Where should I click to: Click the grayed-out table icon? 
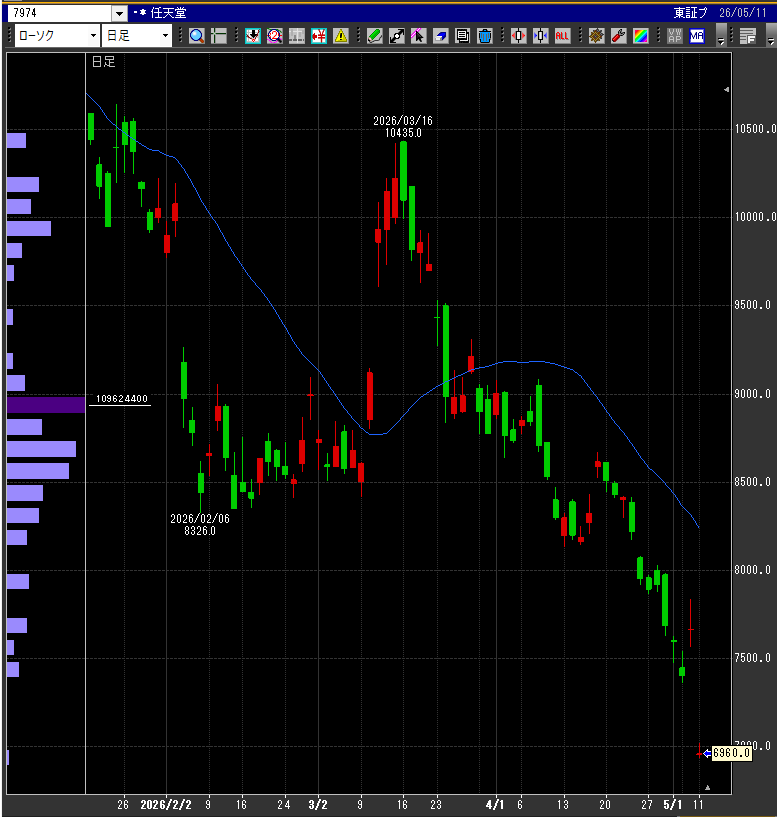pyautogui.click(x=297, y=36)
